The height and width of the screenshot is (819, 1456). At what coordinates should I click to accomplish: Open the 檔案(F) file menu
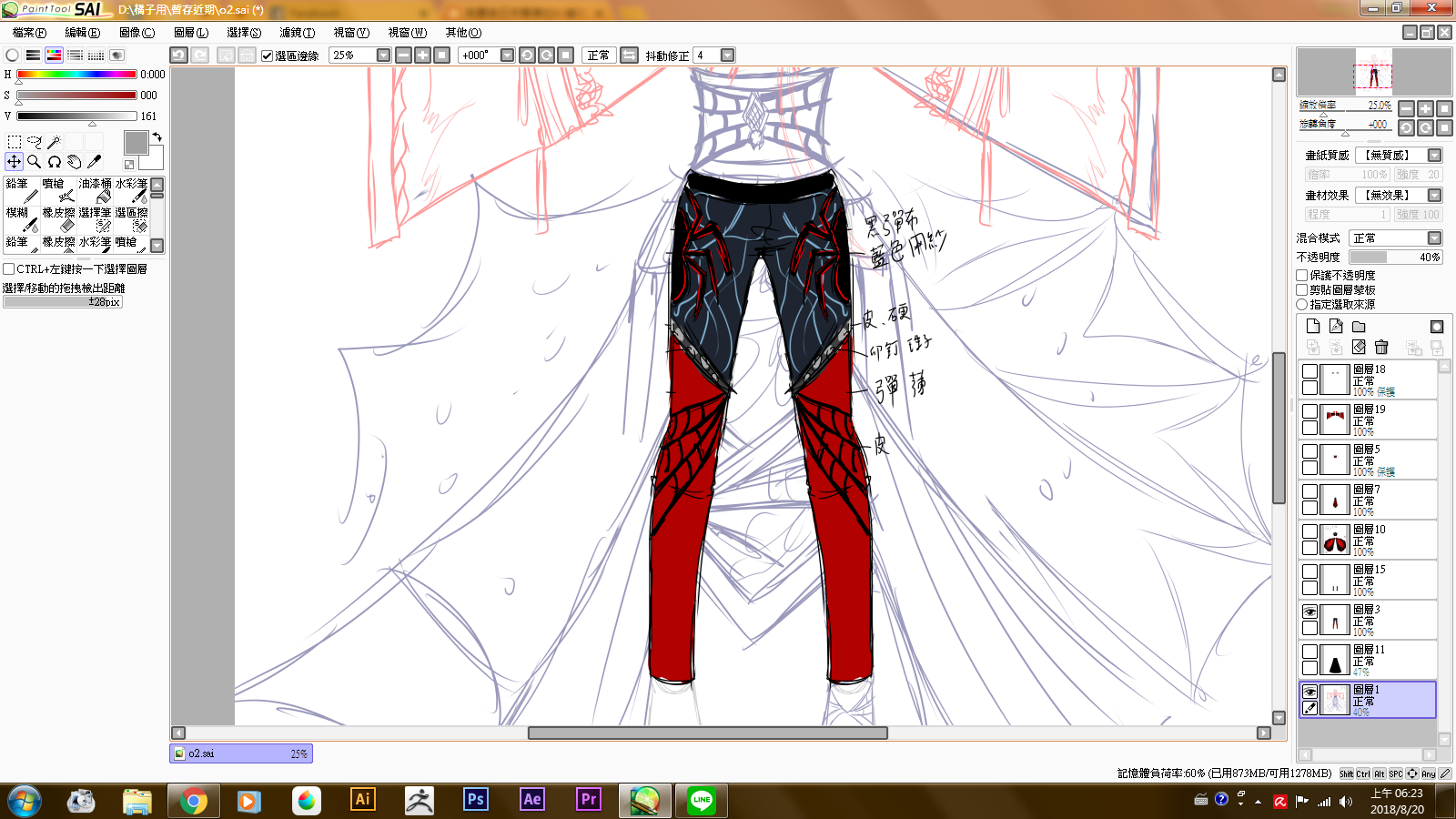click(29, 33)
